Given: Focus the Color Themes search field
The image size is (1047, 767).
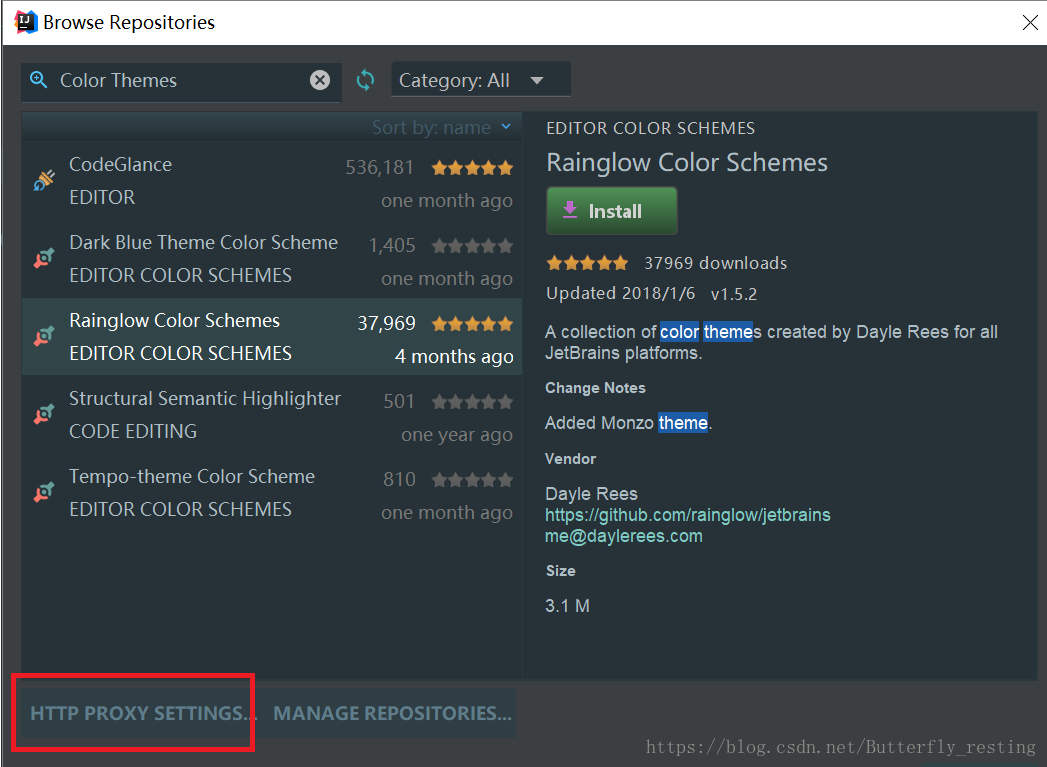Looking at the screenshot, I should click(x=180, y=81).
